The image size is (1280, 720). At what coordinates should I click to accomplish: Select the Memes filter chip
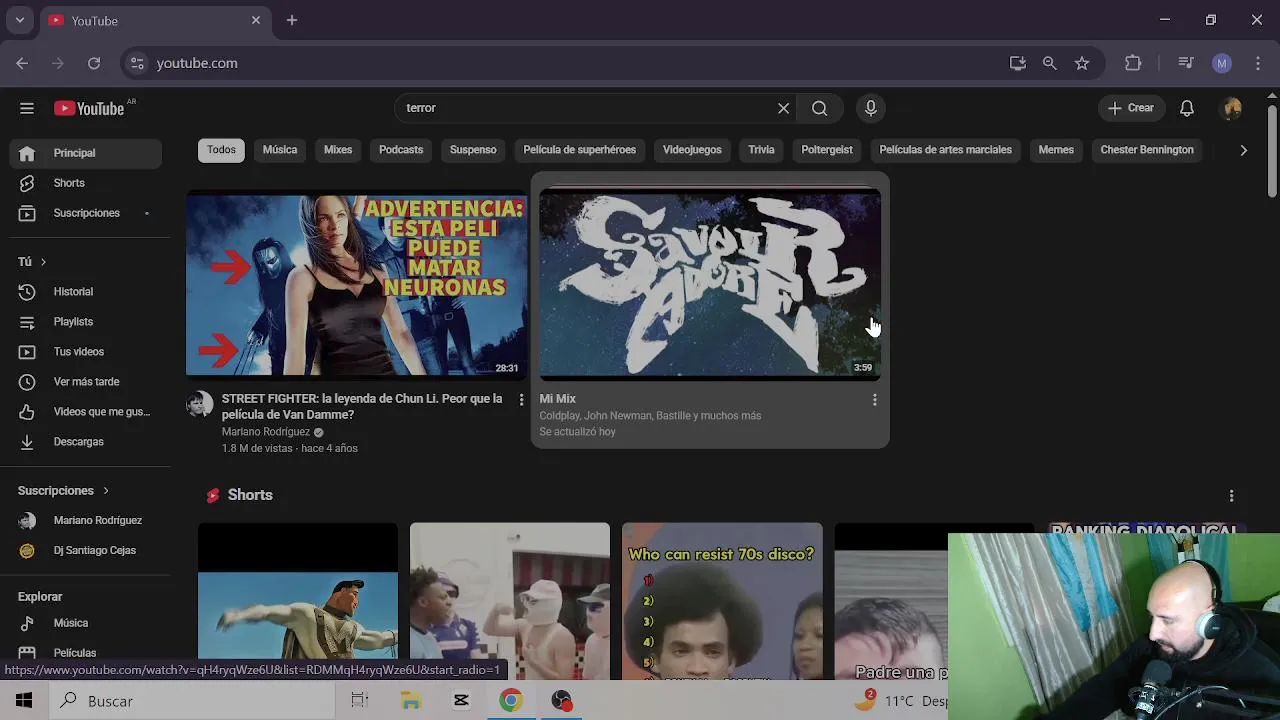(x=1056, y=150)
